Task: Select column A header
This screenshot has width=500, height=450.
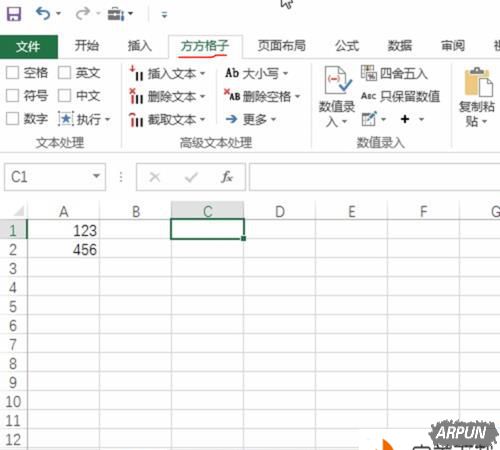Action: [63, 211]
